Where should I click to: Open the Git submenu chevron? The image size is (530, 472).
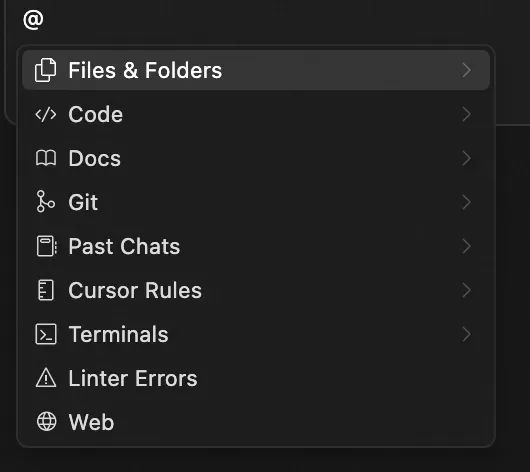466,202
